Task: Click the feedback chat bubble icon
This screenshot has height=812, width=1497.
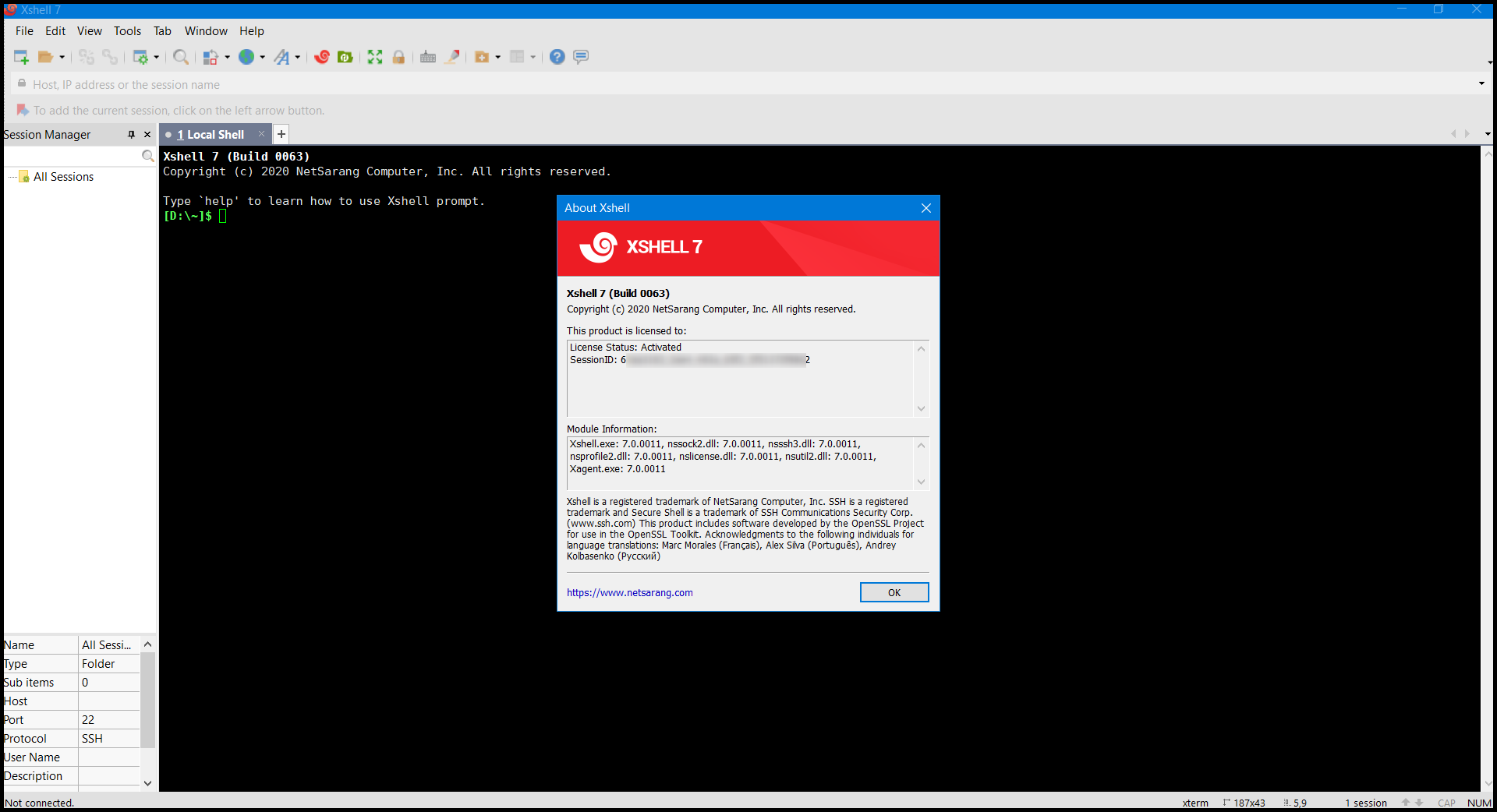Action: pos(581,57)
